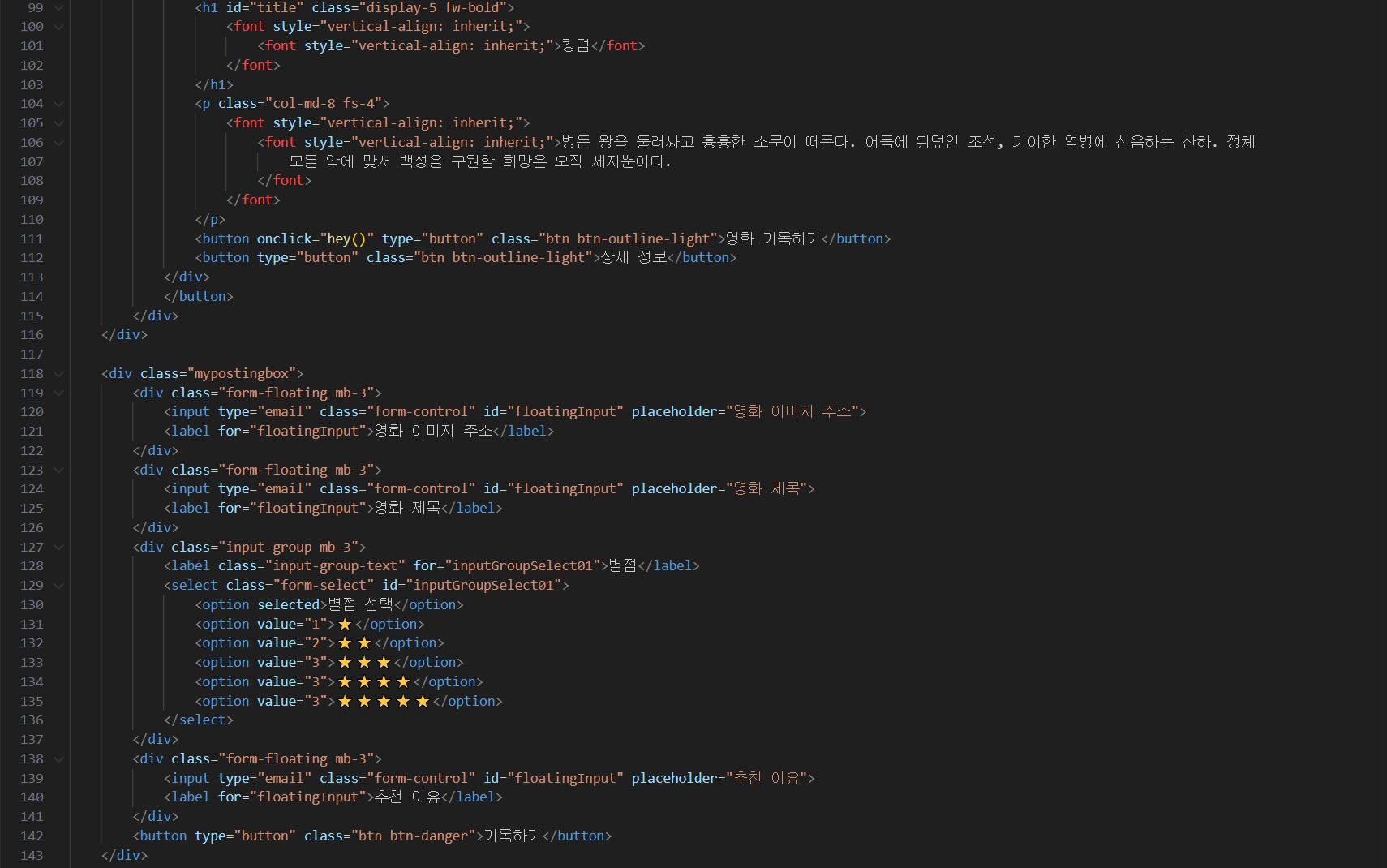1387x868 pixels.
Task: Click the two-star option on line 132
Action: 354,642
